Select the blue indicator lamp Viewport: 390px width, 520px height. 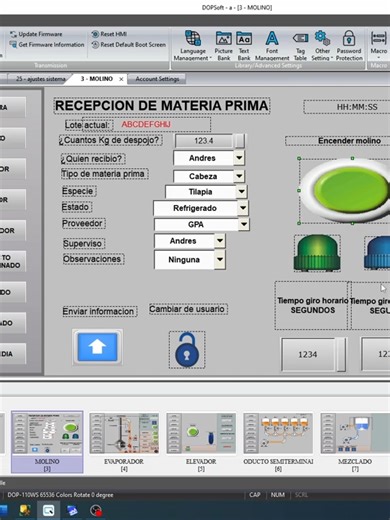click(x=377, y=253)
